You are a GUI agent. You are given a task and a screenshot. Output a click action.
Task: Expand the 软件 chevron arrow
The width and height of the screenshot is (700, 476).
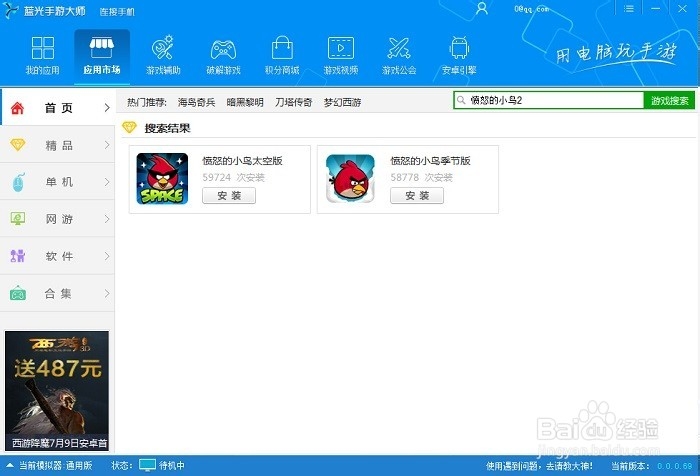click(107, 256)
